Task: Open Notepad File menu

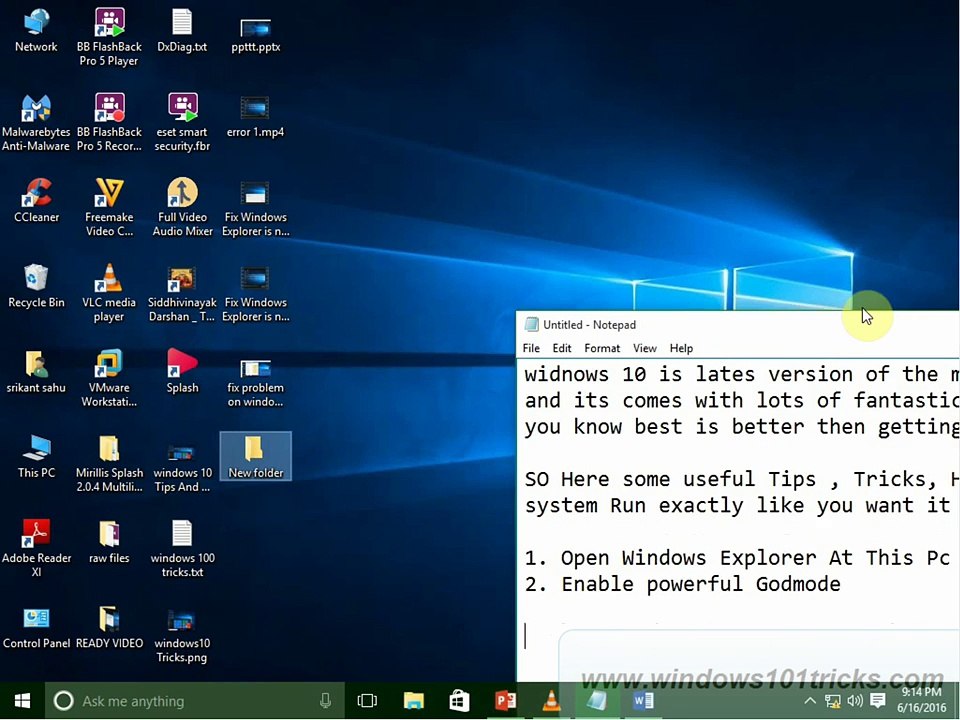Action: pos(531,348)
